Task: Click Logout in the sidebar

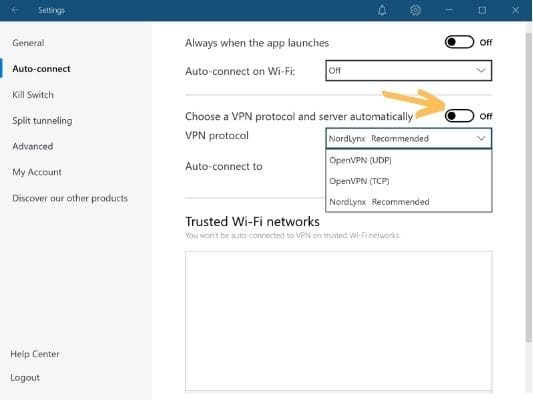Action: (x=25, y=378)
